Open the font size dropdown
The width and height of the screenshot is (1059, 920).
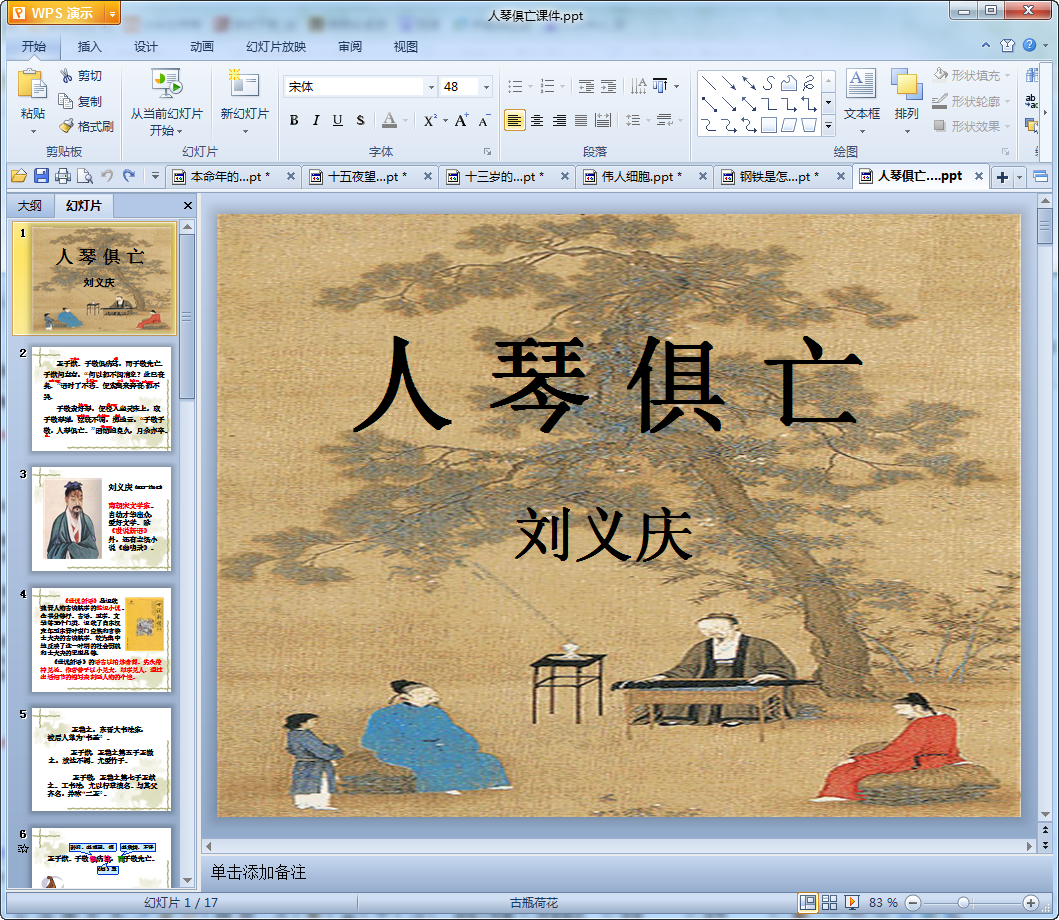(486, 86)
